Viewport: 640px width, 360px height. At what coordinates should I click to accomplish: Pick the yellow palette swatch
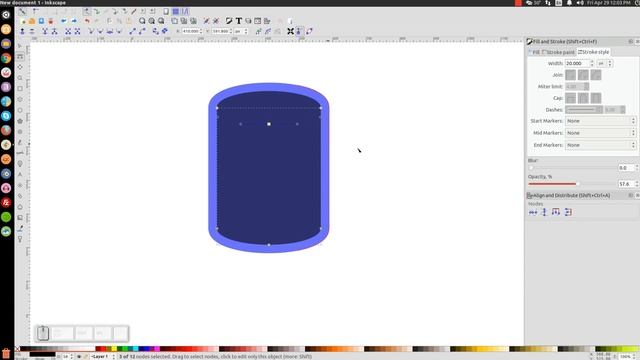point(114,349)
